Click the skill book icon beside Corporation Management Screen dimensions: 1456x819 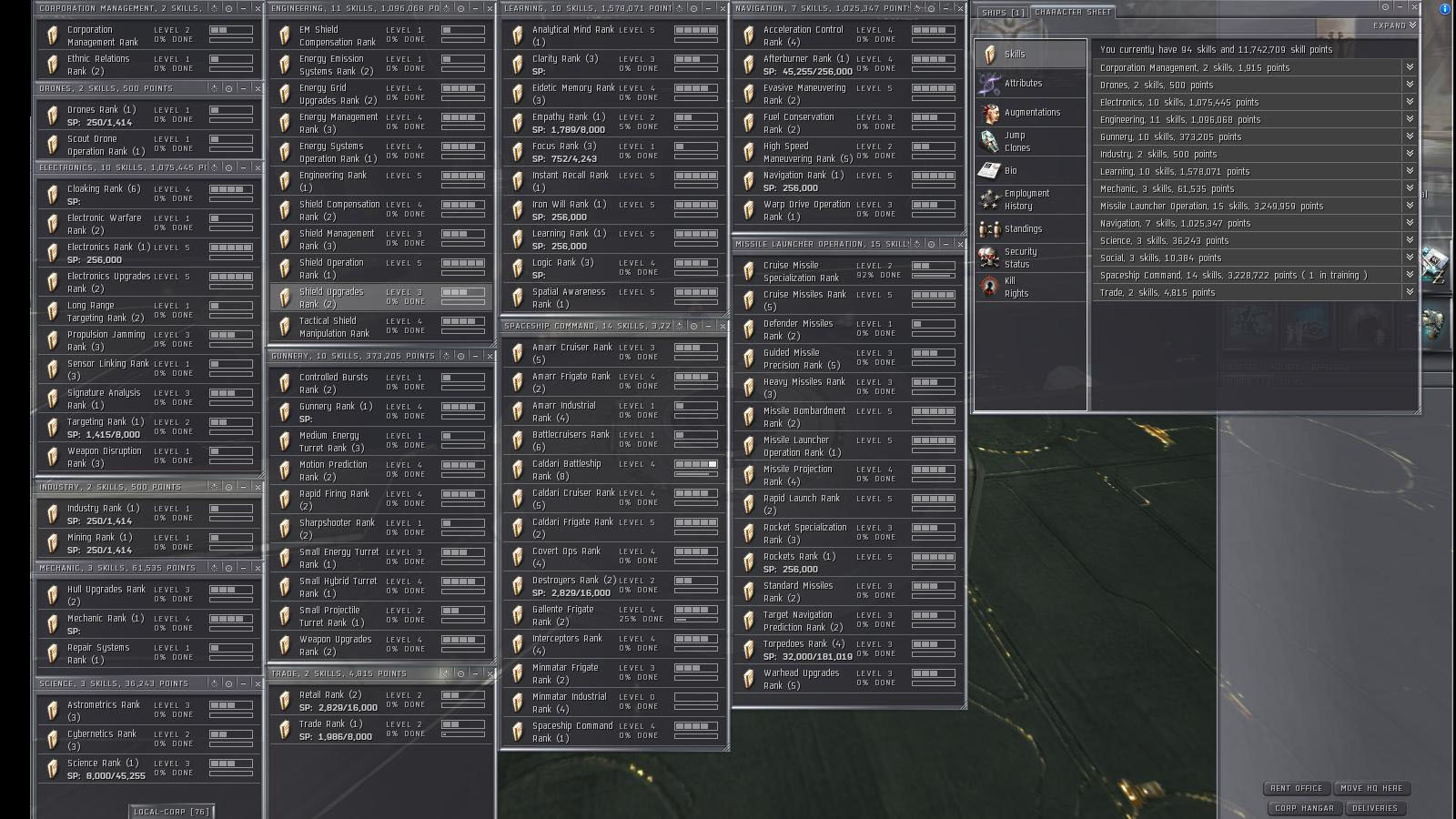(52, 35)
